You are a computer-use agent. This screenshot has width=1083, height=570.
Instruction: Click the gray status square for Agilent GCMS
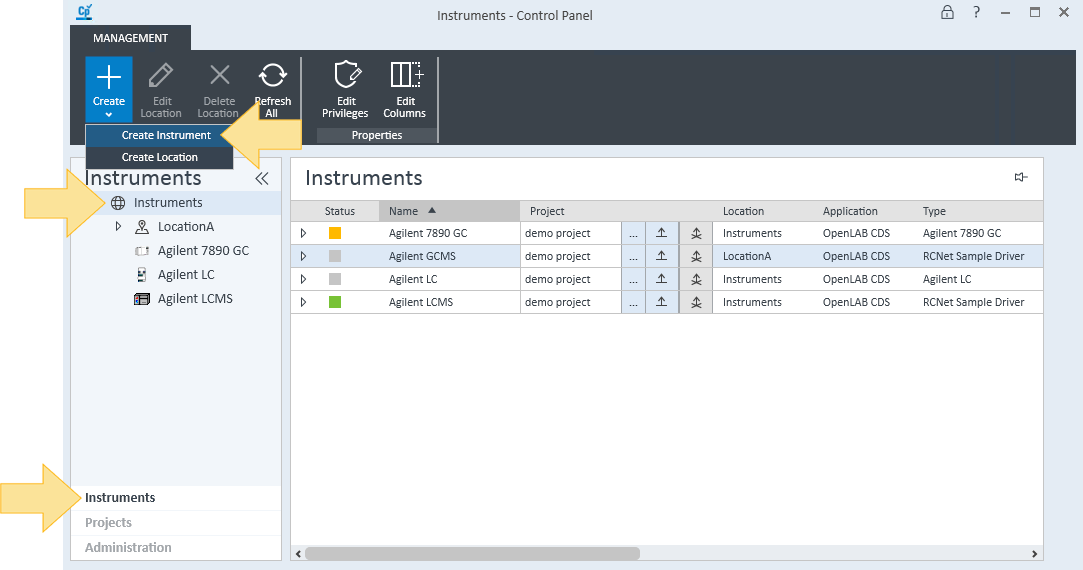(335, 256)
